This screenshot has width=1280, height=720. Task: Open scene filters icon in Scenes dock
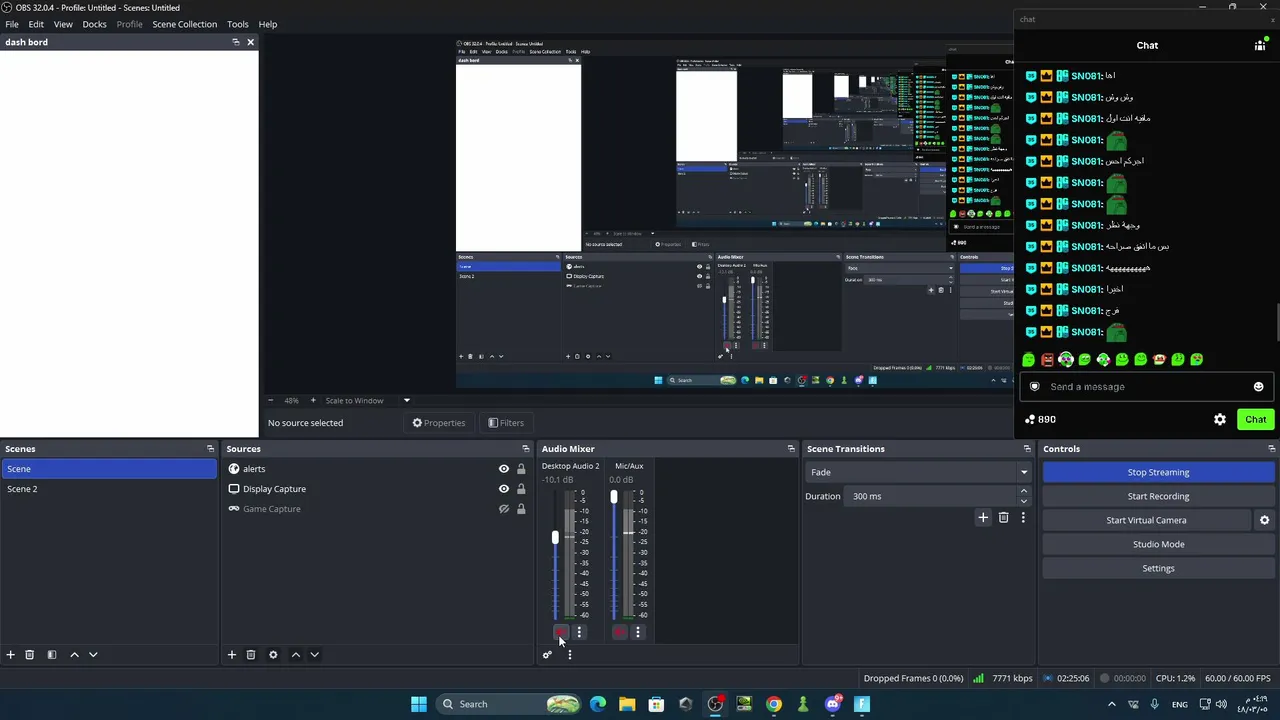(x=52, y=654)
